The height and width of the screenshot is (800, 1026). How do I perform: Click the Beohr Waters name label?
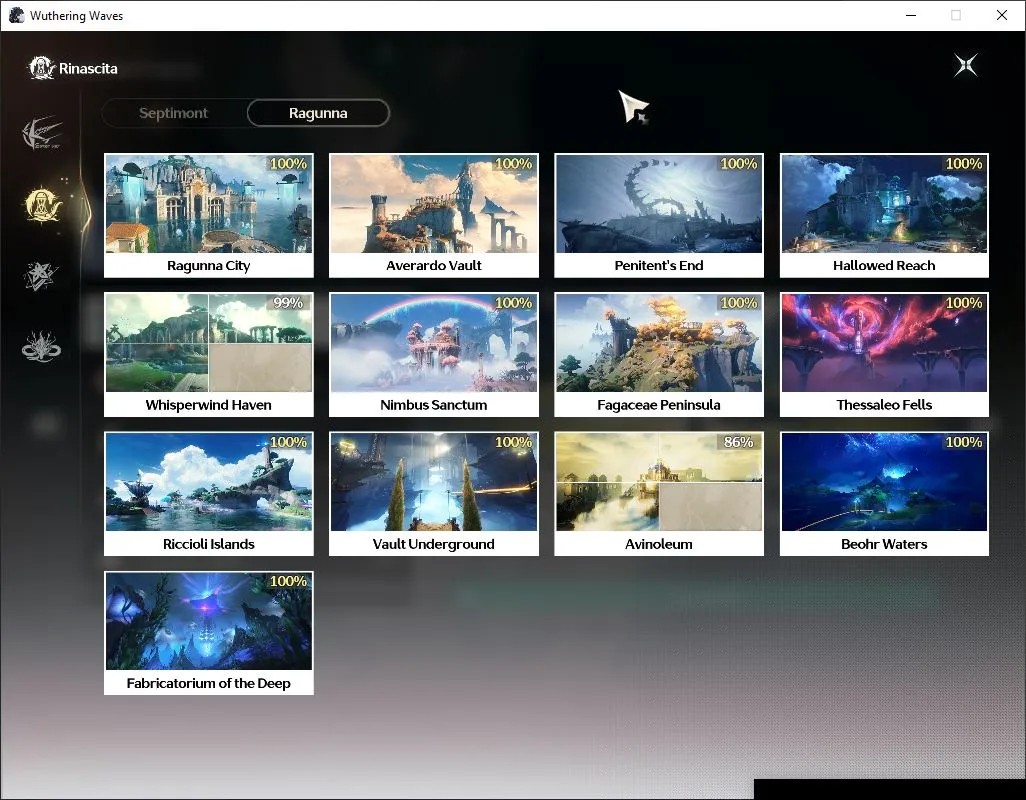coord(884,544)
